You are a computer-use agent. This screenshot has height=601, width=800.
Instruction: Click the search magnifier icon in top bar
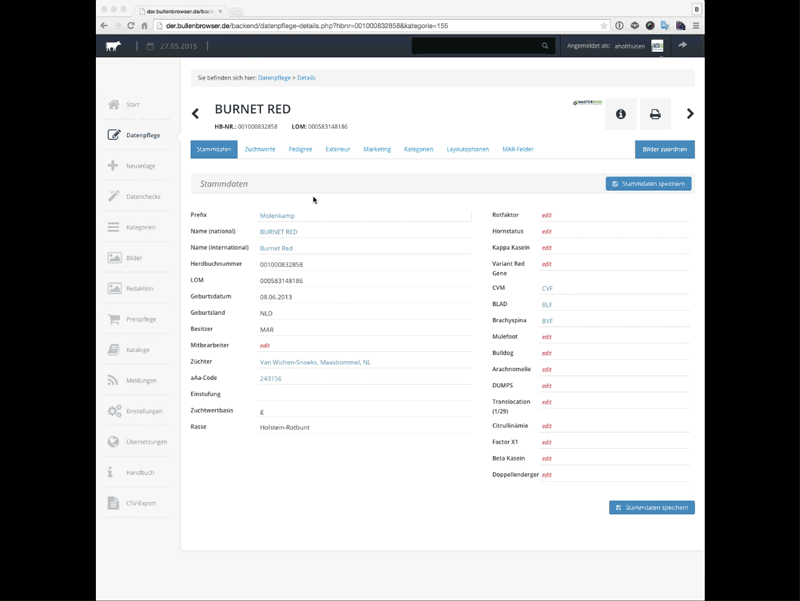545,46
